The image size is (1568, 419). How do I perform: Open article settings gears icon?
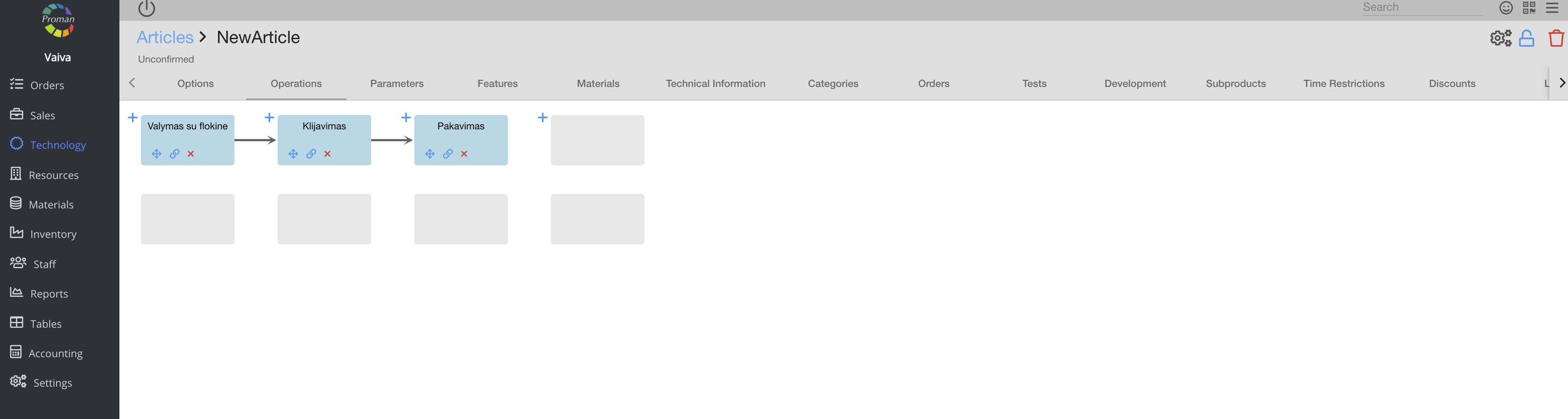click(x=1500, y=38)
